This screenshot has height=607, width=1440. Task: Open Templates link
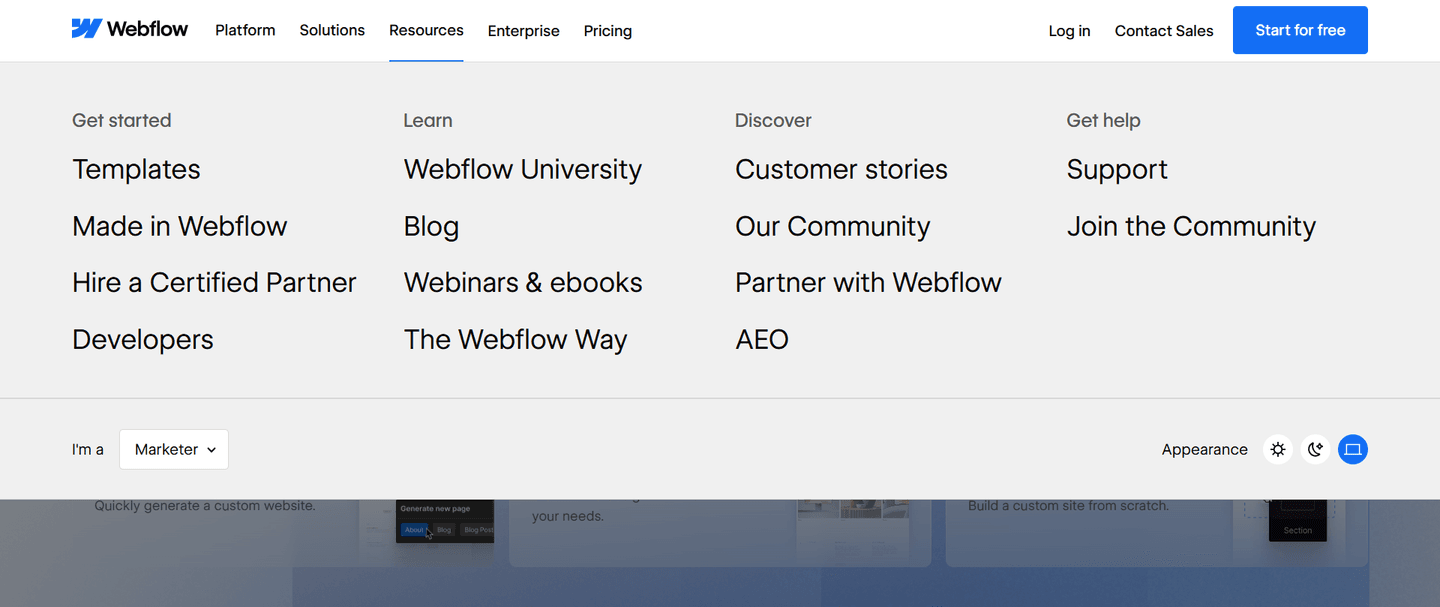tap(136, 170)
